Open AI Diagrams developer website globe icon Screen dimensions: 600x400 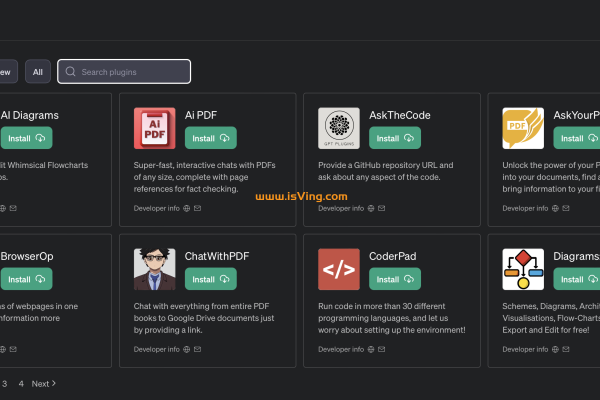pyautogui.click(x=3, y=208)
